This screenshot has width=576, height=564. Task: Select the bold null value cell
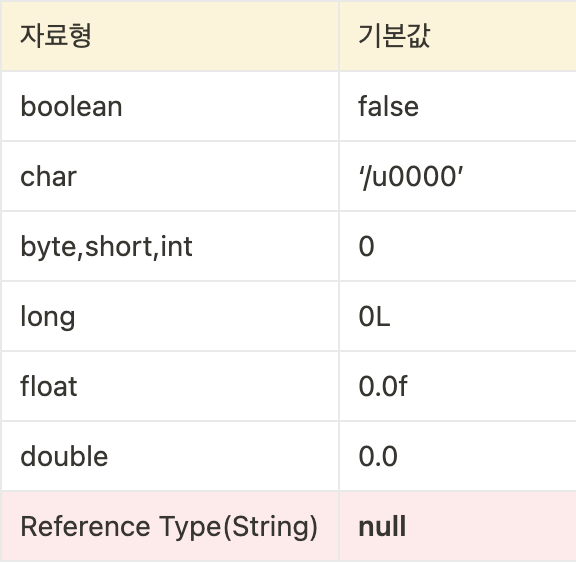click(x=458, y=527)
